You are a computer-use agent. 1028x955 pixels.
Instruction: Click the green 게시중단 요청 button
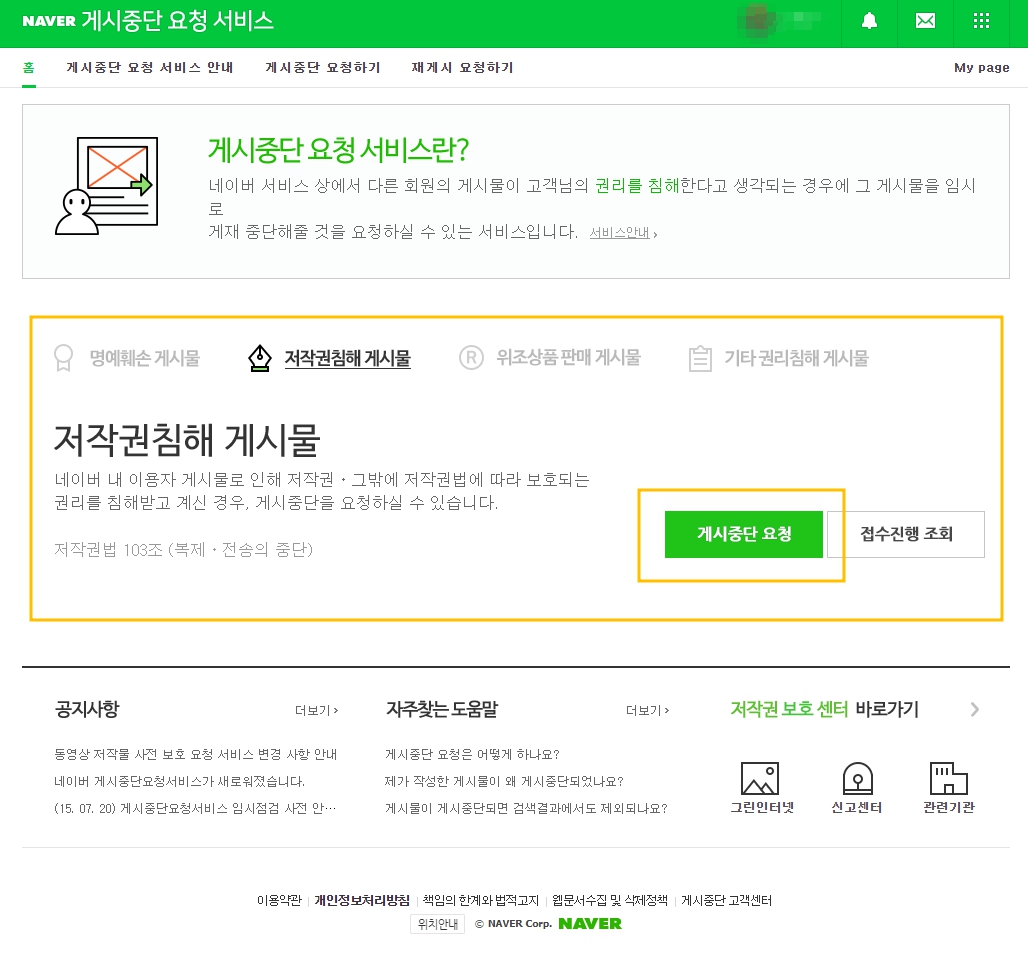[744, 534]
